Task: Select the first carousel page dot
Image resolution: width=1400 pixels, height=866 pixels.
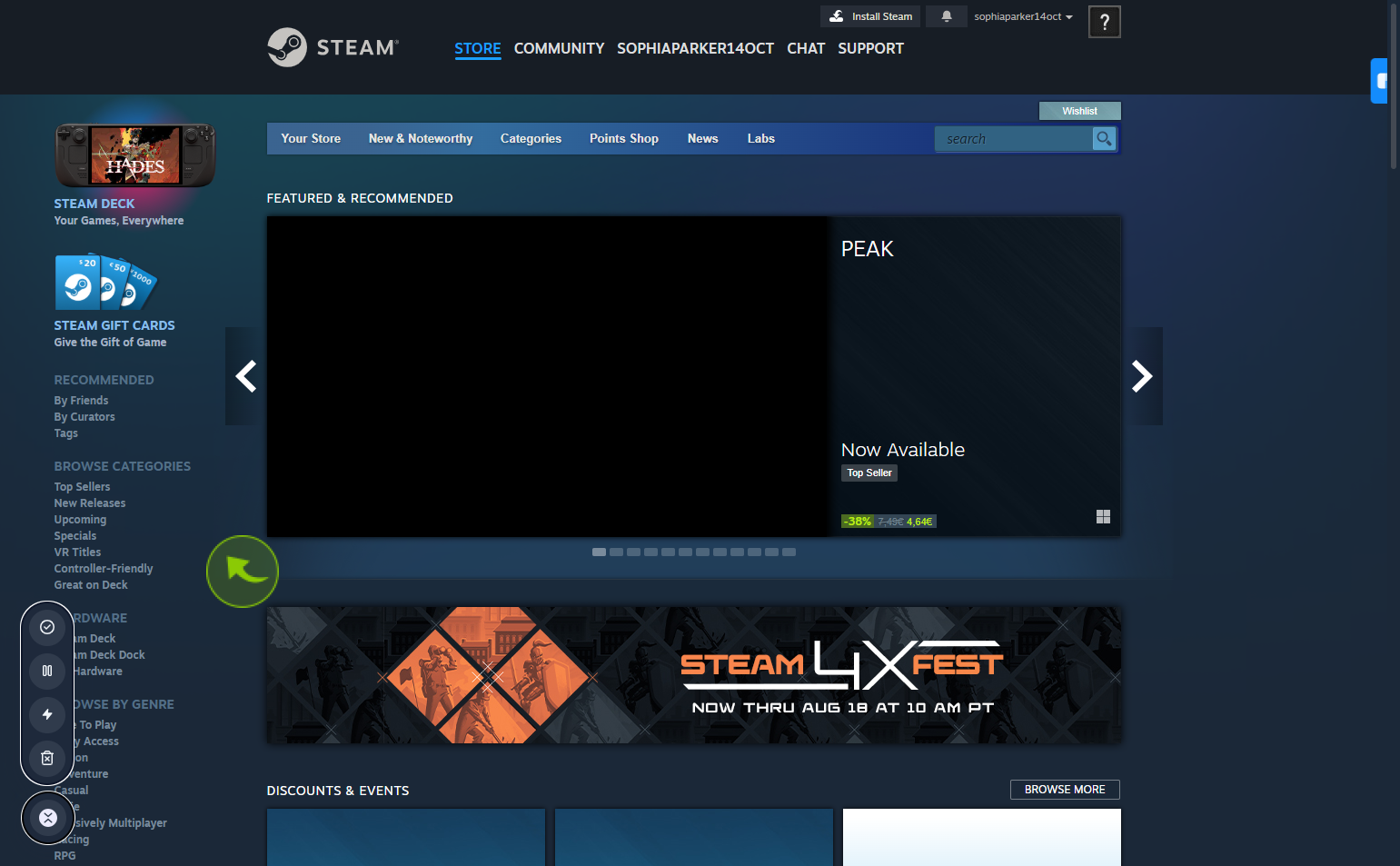Action: pos(599,552)
